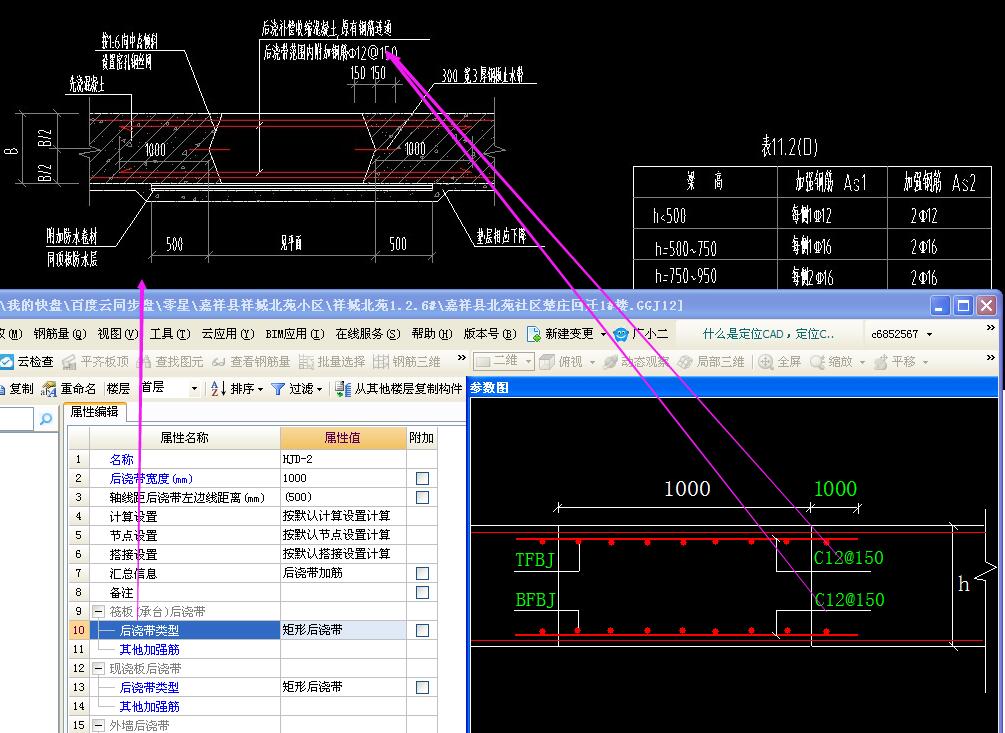Click the 查看钢筋量 toolbar icon
The height and width of the screenshot is (733, 1005).
click(219, 362)
